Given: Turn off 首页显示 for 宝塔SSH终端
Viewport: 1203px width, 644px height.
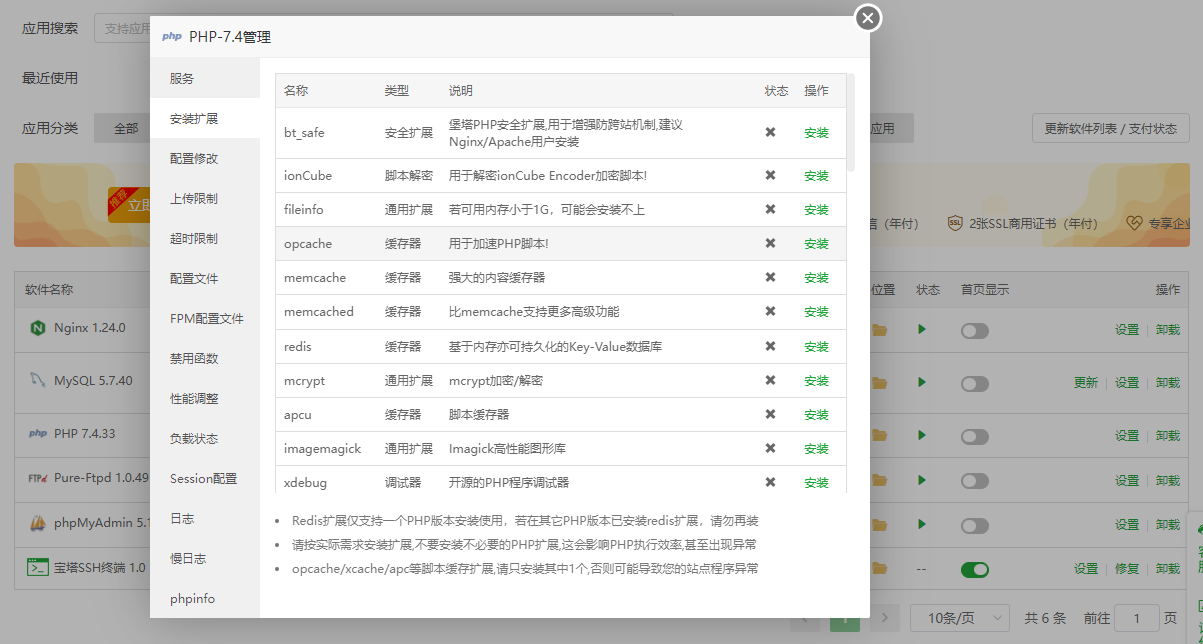Looking at the screenshot, I should 974,569.
